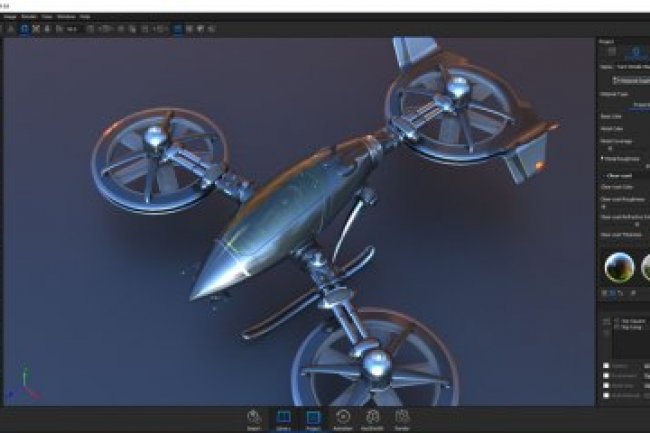Toggle the third checkbox in bottom-right panel
The image size is (650, 433).
coord(604,386)
